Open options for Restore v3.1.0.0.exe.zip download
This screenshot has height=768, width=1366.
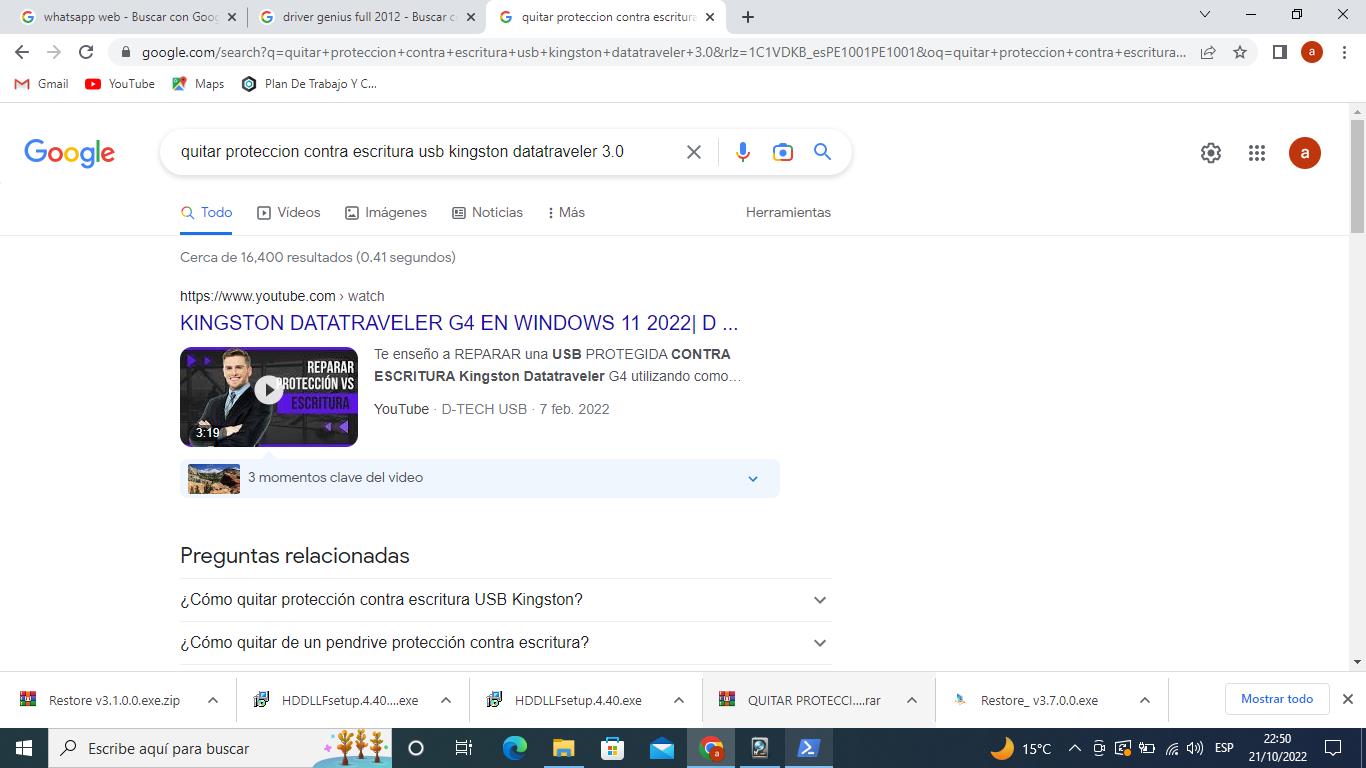(213, 700)
